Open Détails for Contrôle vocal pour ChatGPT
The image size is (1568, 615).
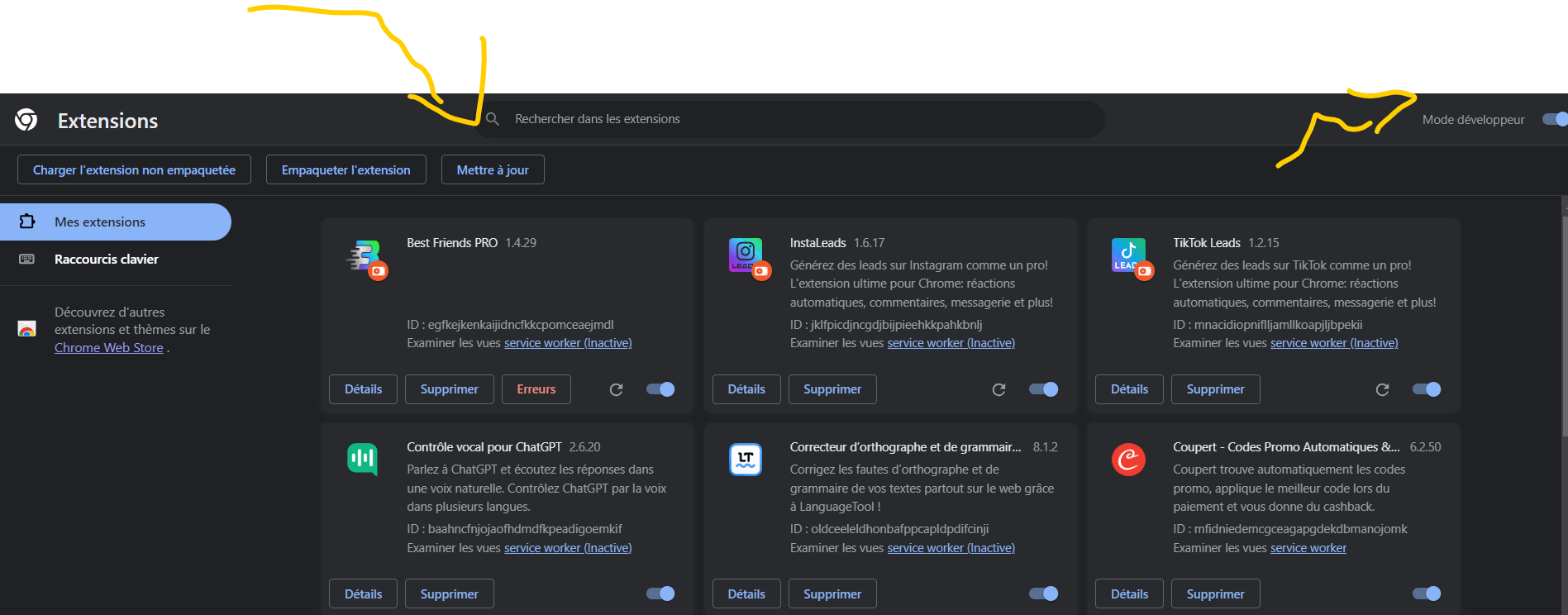click(363, 594)
